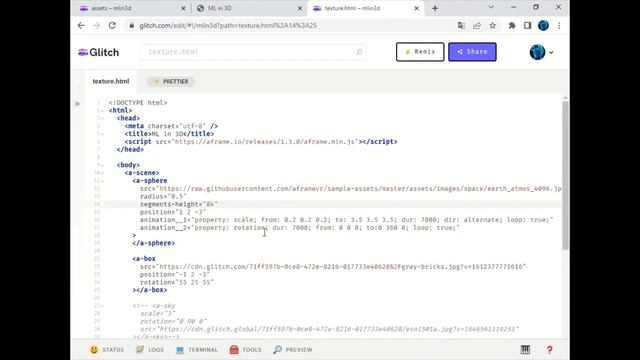The width and height of the screenshot is (640, 360).
Task: Click the editor vertical scrollbar
Action: 565,176
